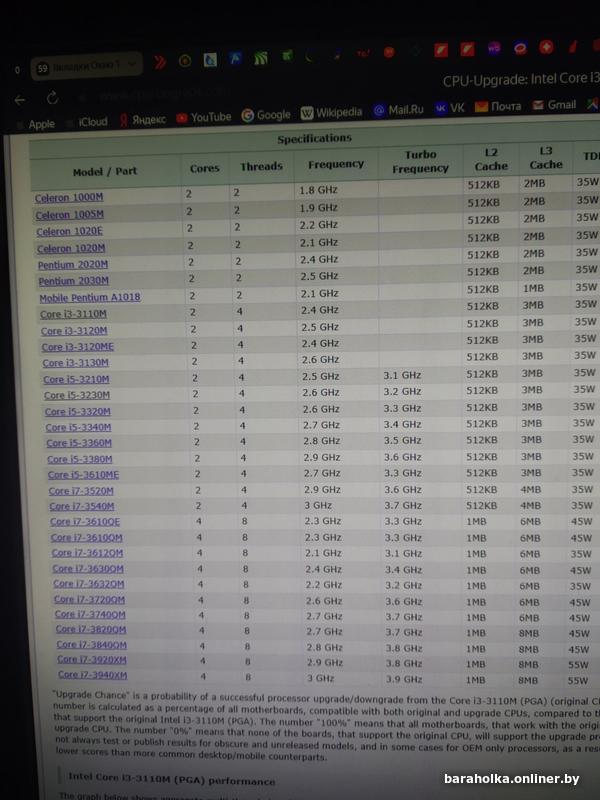The width and height of the screenshot is (600, 800).
Task: Open the Celeron 1020M link
Action: (71, 248)
